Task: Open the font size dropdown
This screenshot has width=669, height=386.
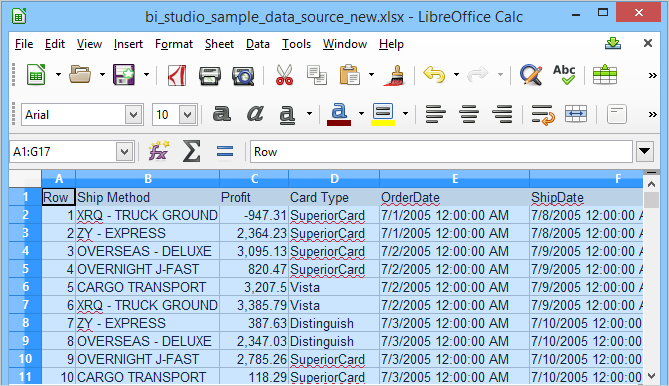Action: click(187, 115)
